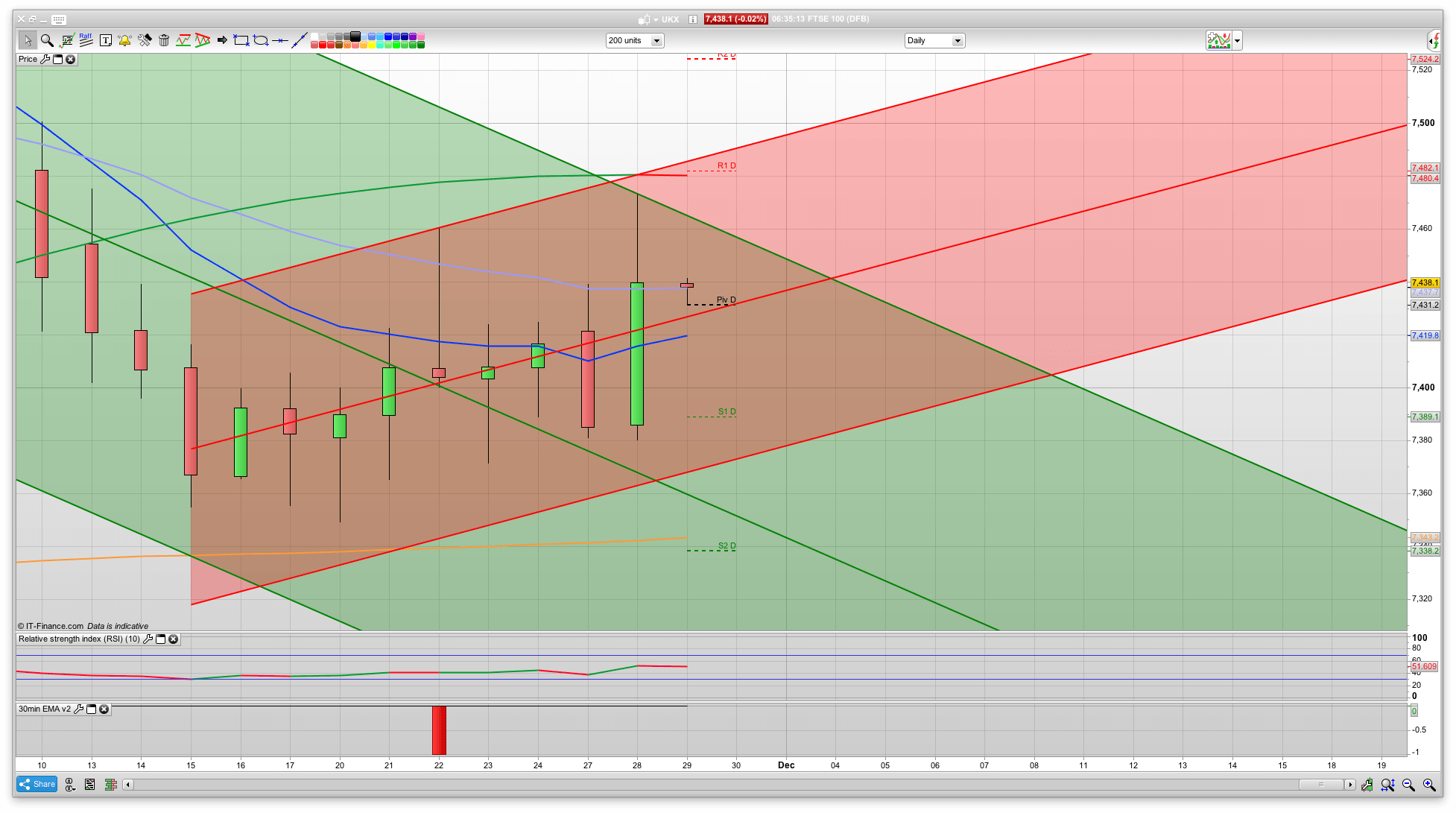Open the chart report tool icon

[67, 40]
